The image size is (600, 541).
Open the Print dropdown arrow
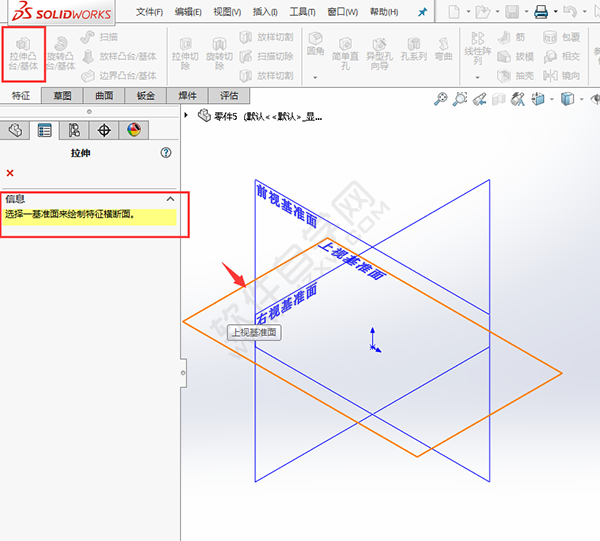[x=556, y=12]
